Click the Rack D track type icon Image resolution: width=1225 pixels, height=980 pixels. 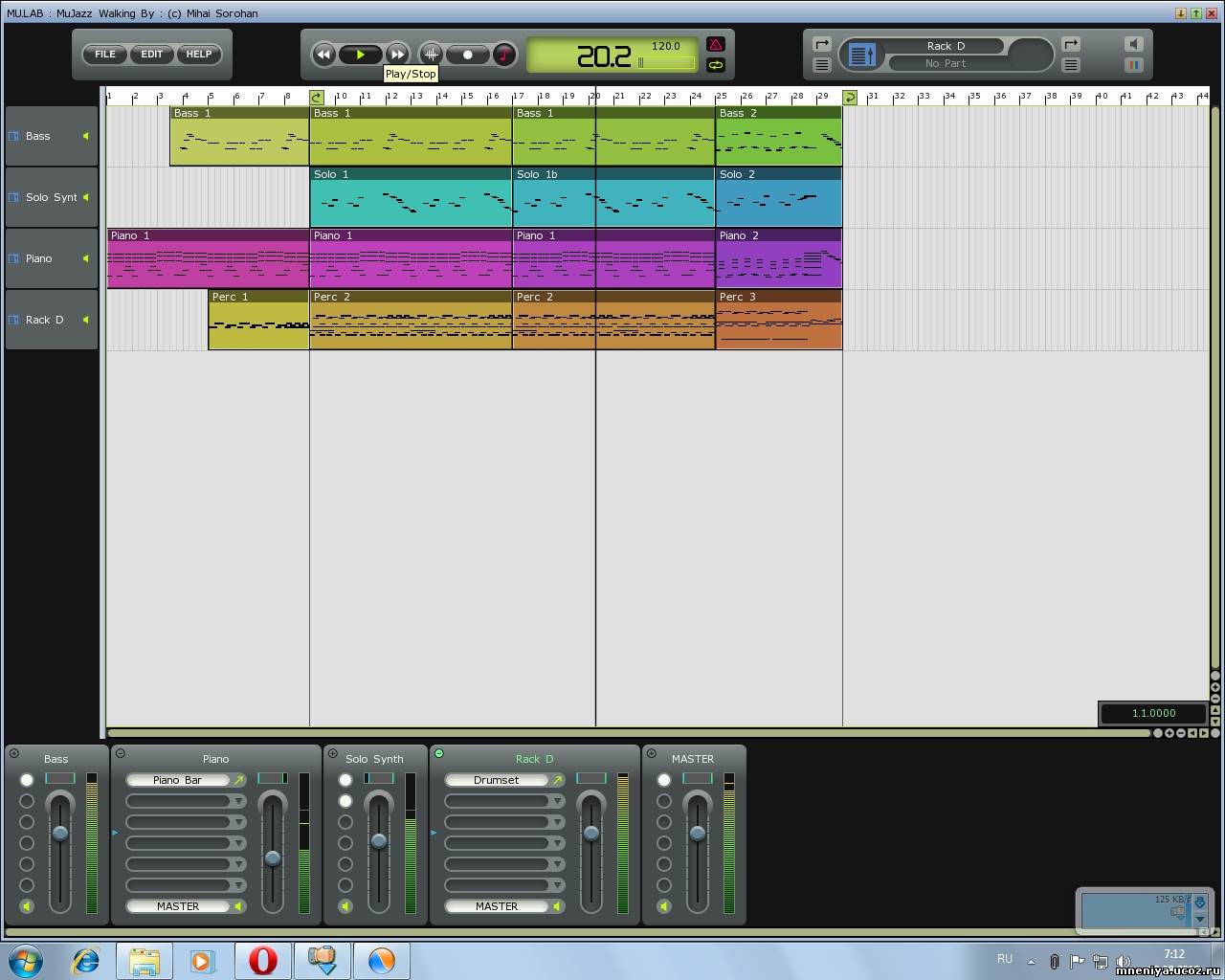pos(13,320)
